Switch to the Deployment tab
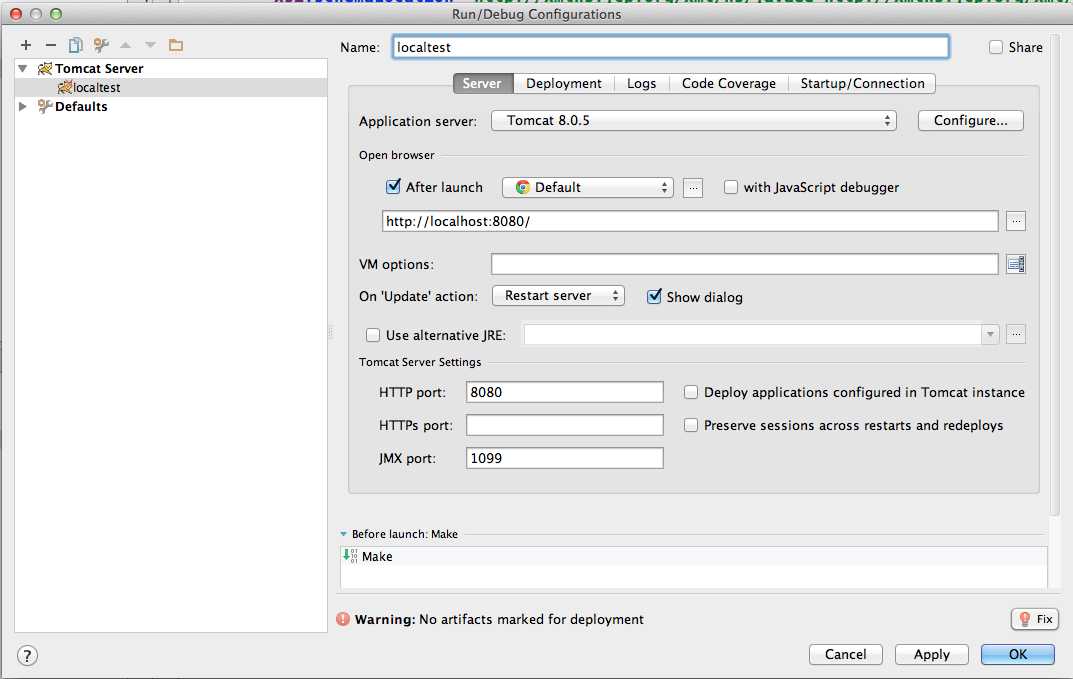The width and height of the screenshot is (1073, 679). (x=564, y=84)
